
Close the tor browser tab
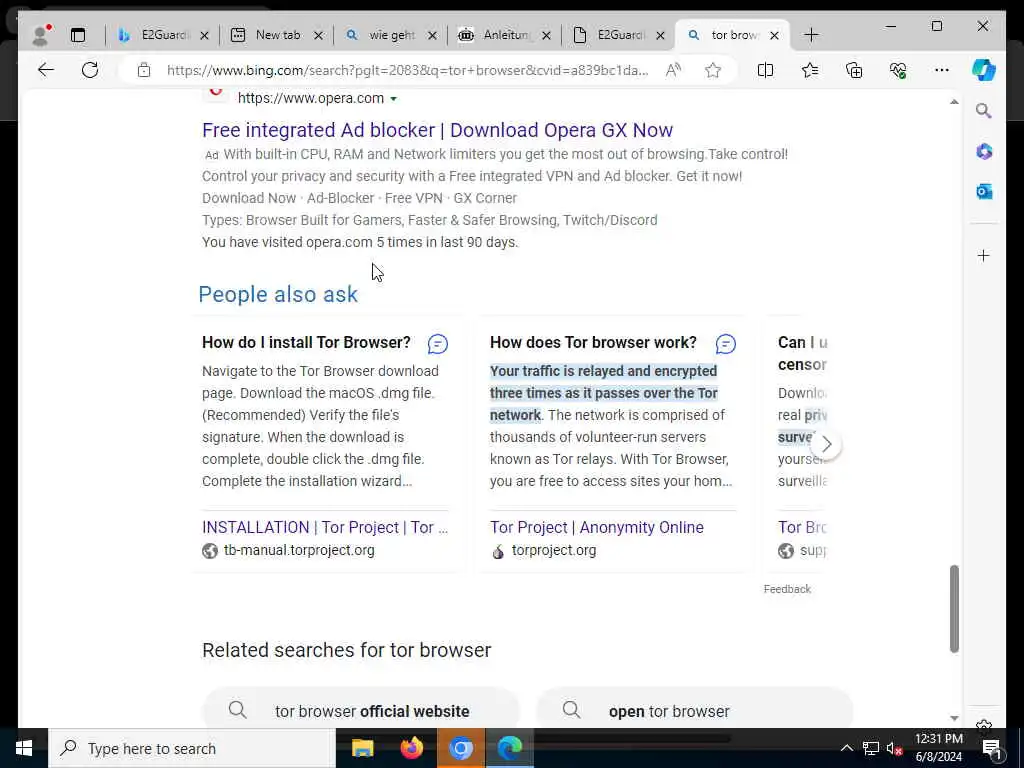coord(775,35)
